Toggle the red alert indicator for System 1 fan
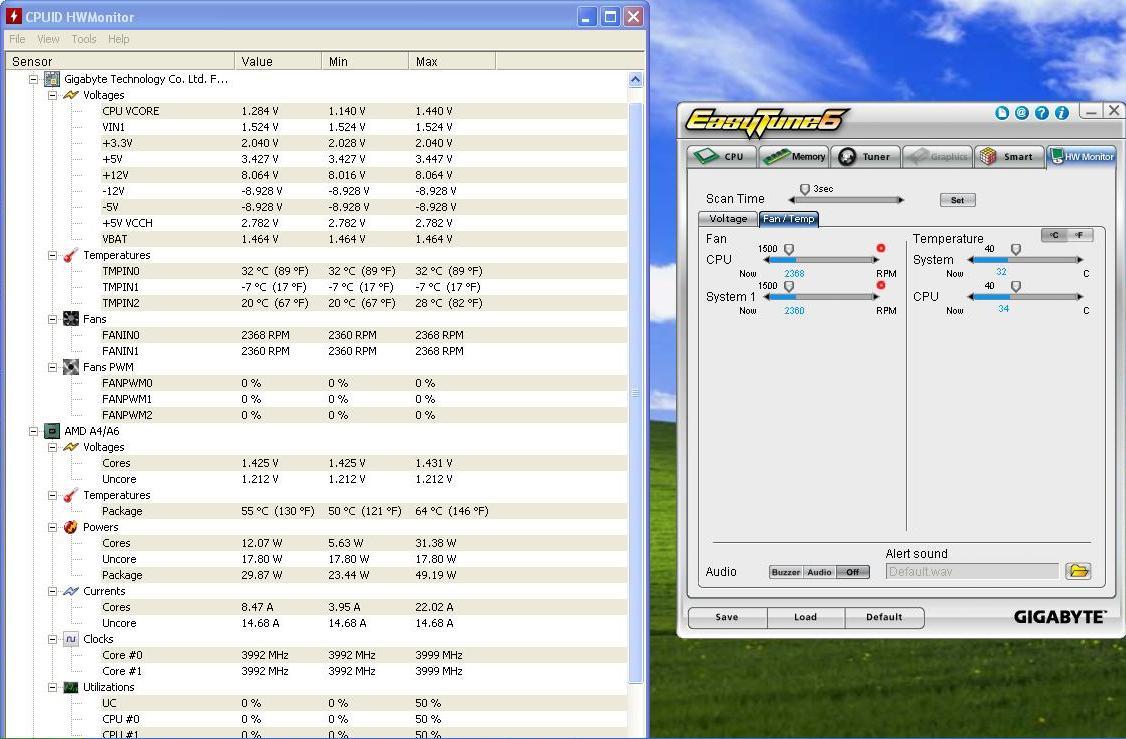Viewport: 1126px width, 739px height. point(881,285)
